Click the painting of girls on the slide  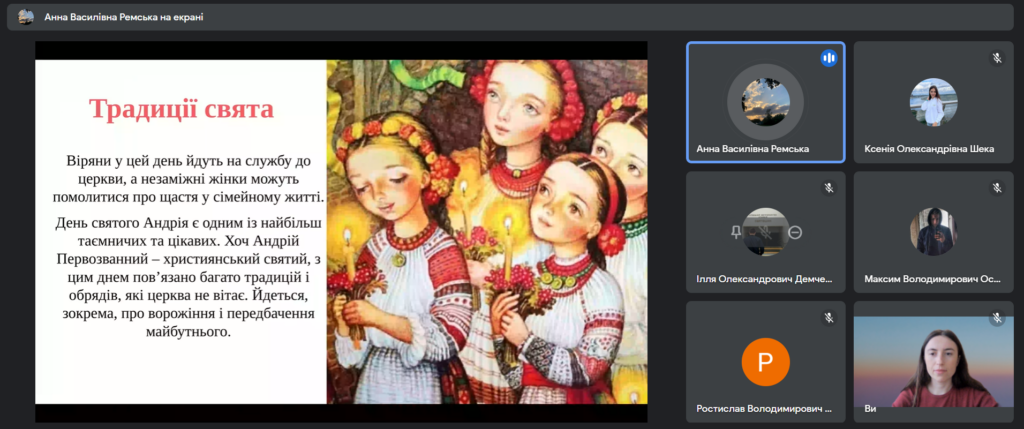click(x=487, y=231)
